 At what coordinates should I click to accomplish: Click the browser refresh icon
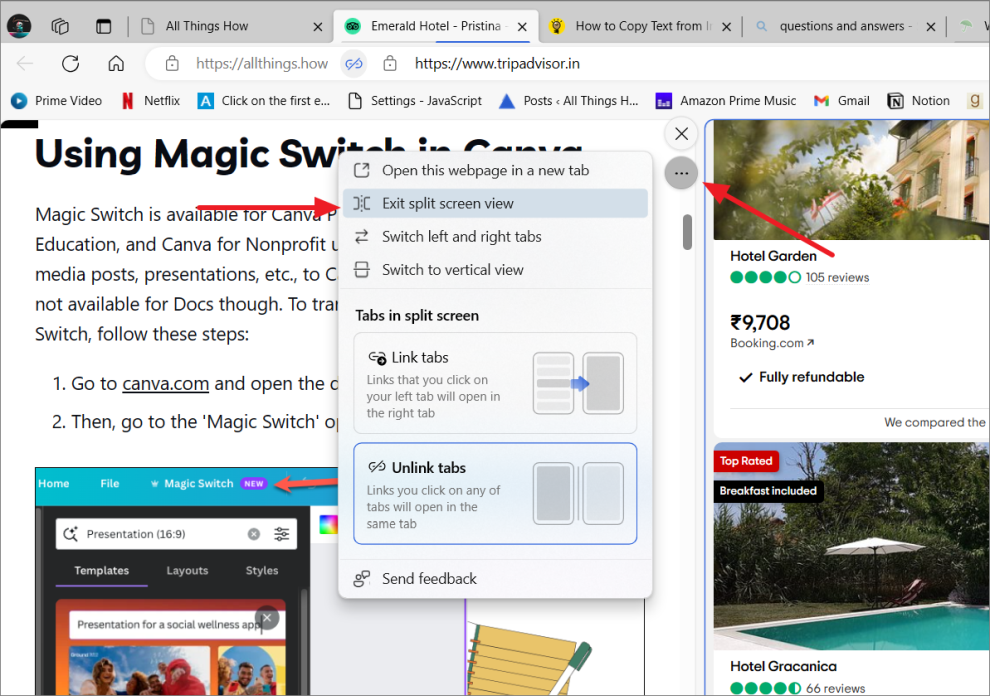70,64
